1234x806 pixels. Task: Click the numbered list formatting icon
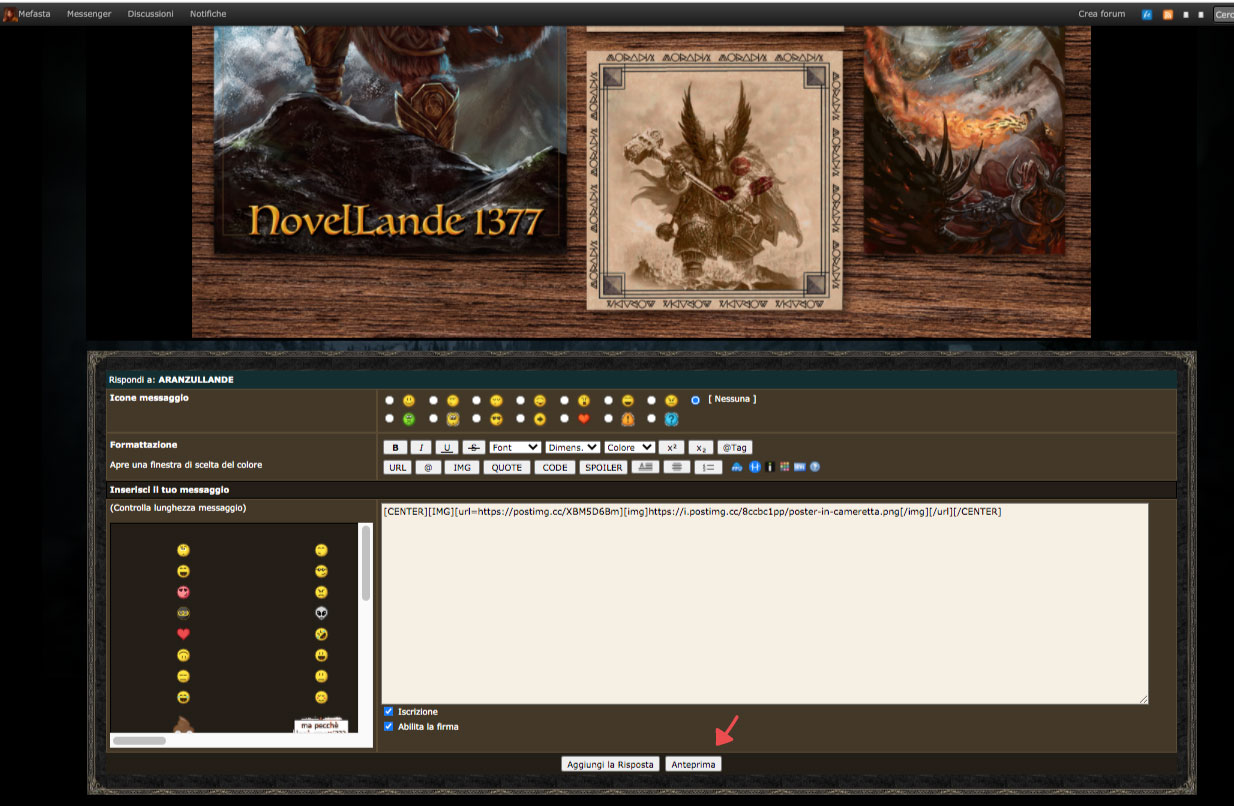pos(708,467)
